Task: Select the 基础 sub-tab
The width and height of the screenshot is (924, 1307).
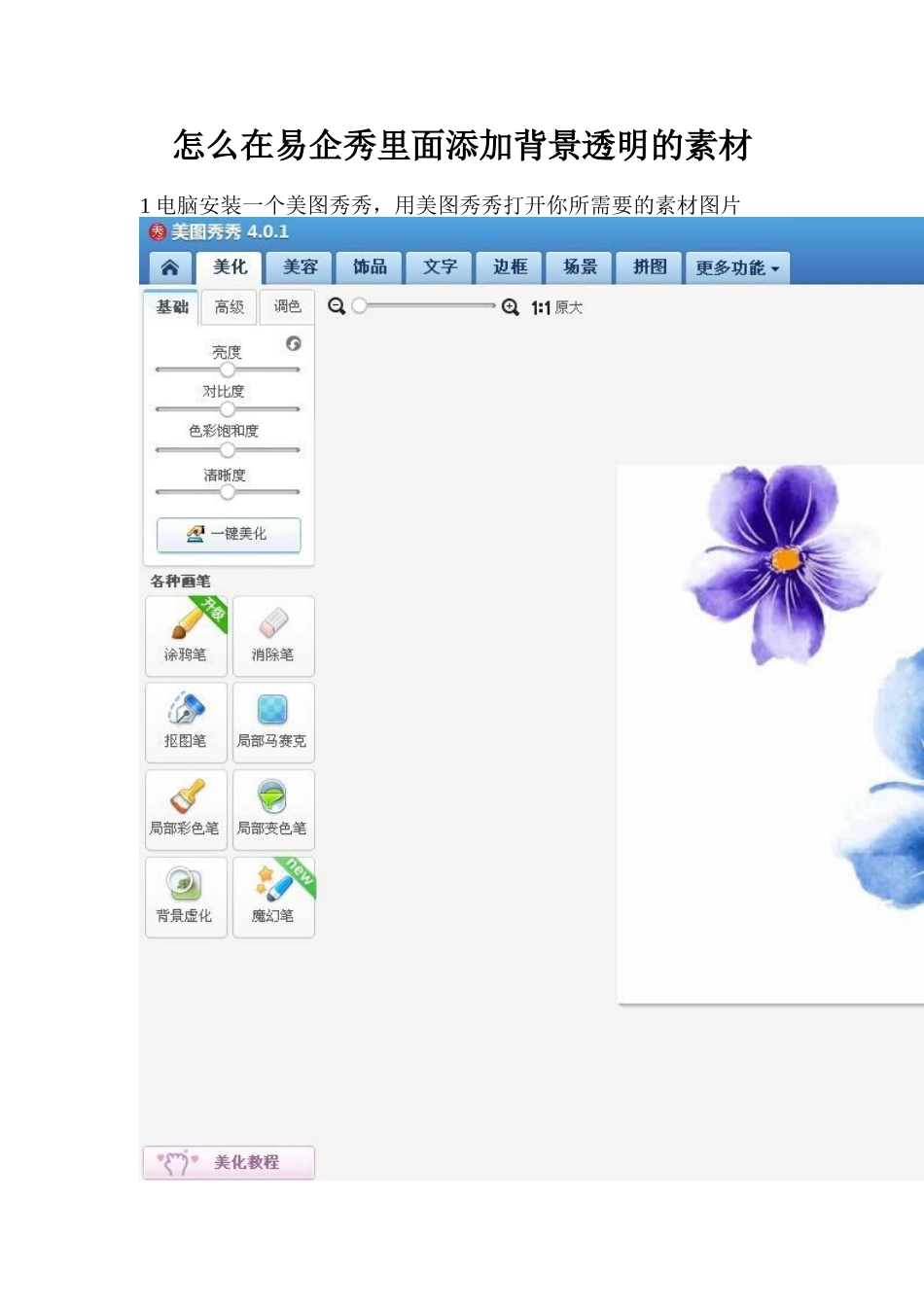Action: coord(172,307)
